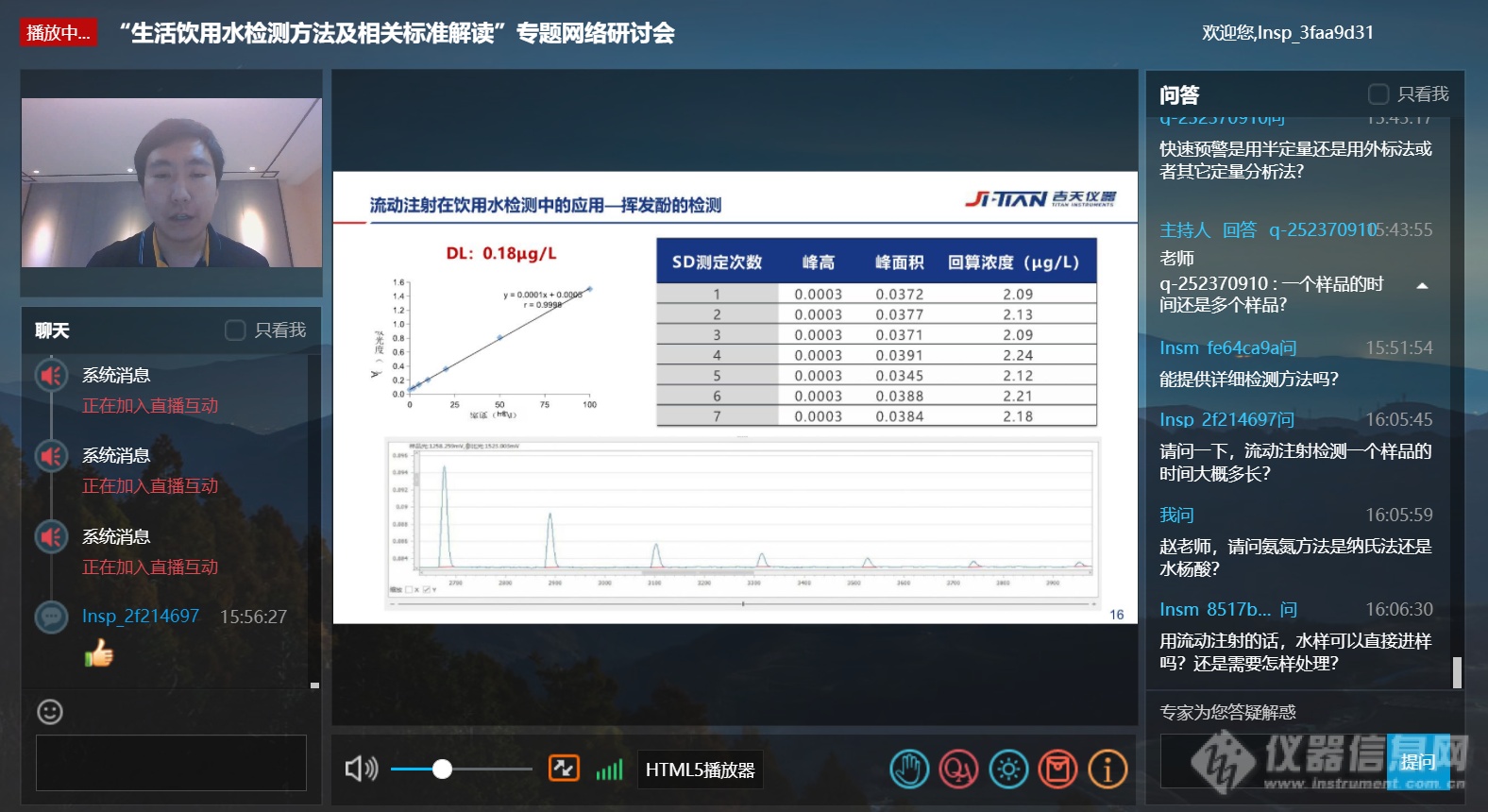Click the 聊天 panel title

(x=53, y=330)
